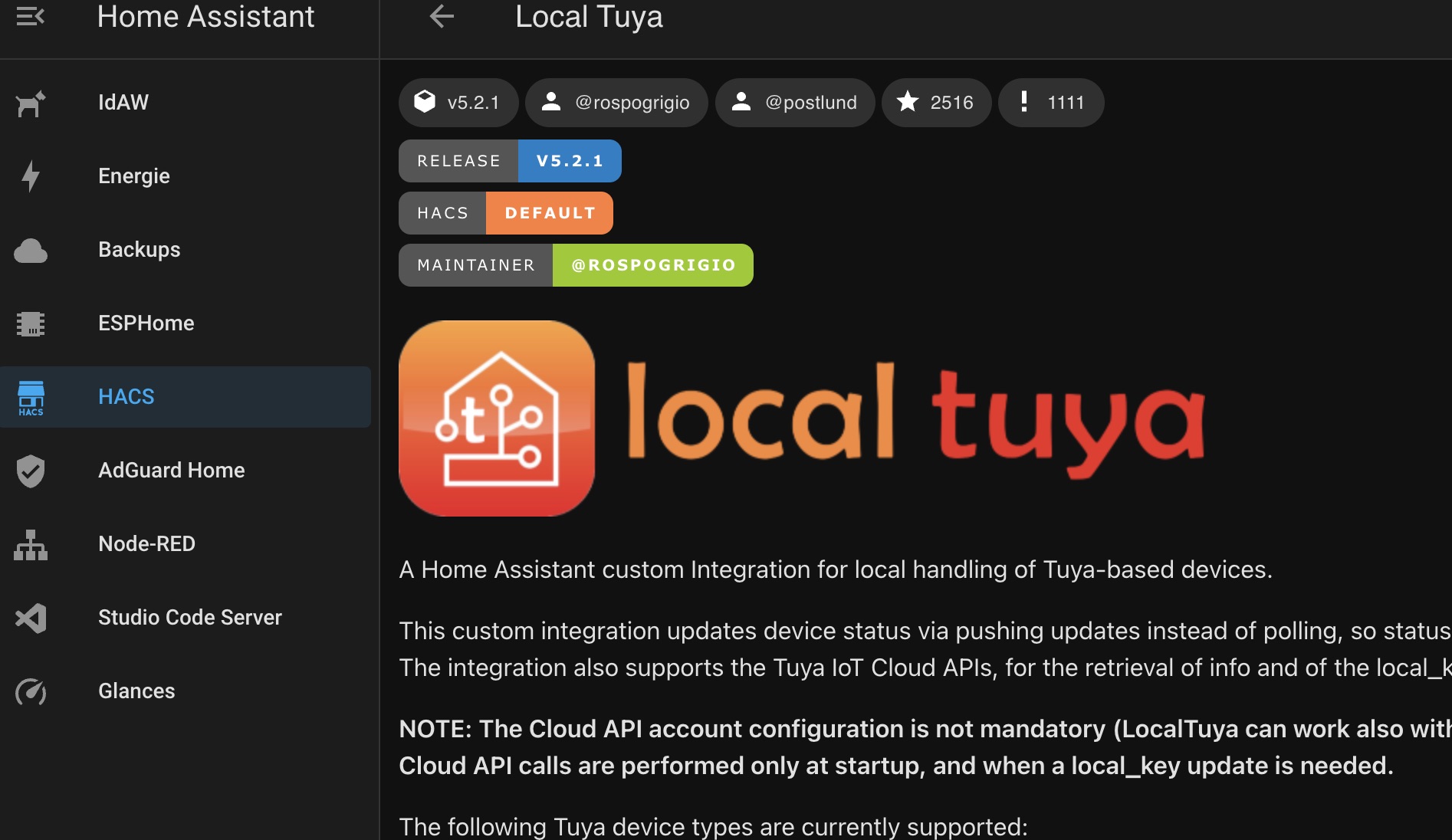1452x840 pixels.
Task: Click the IdAW dog icon
Action: point(31,103)
